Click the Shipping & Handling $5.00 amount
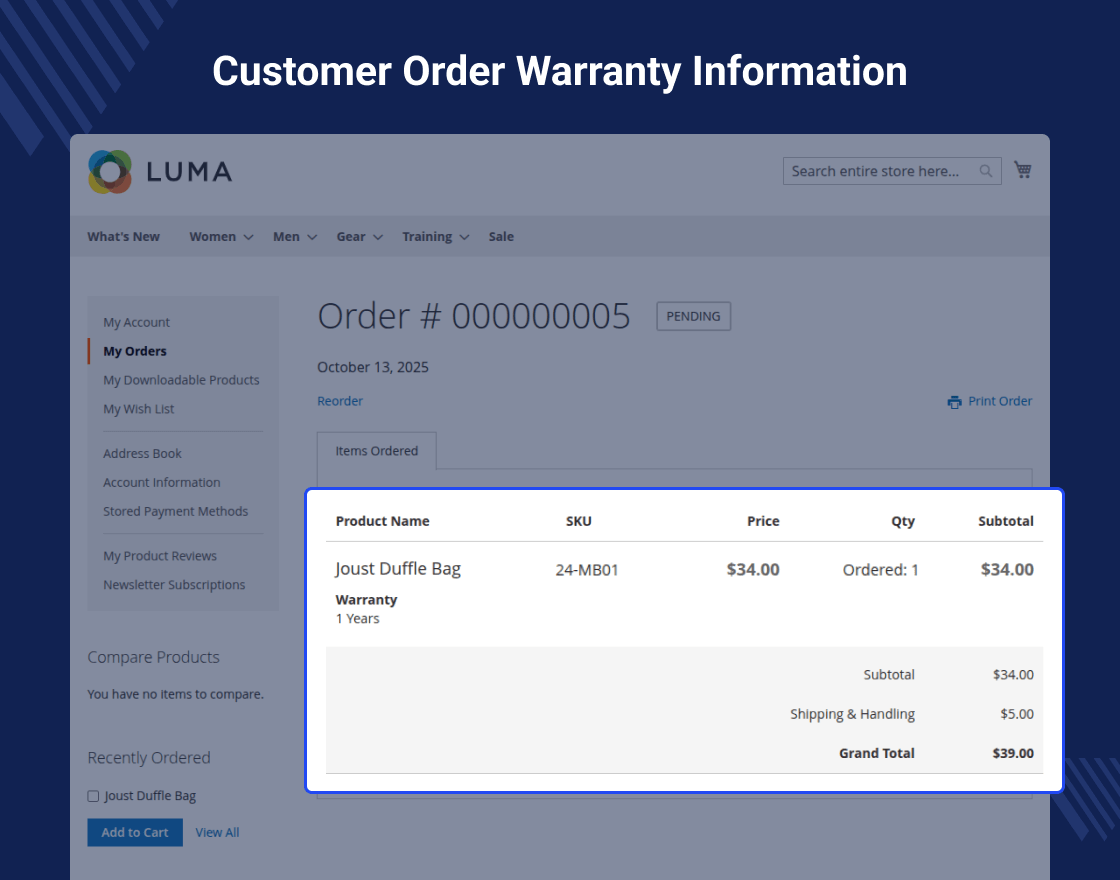Image resolution: width=1120 pixels, height=880 pixels. (1017, 714)
